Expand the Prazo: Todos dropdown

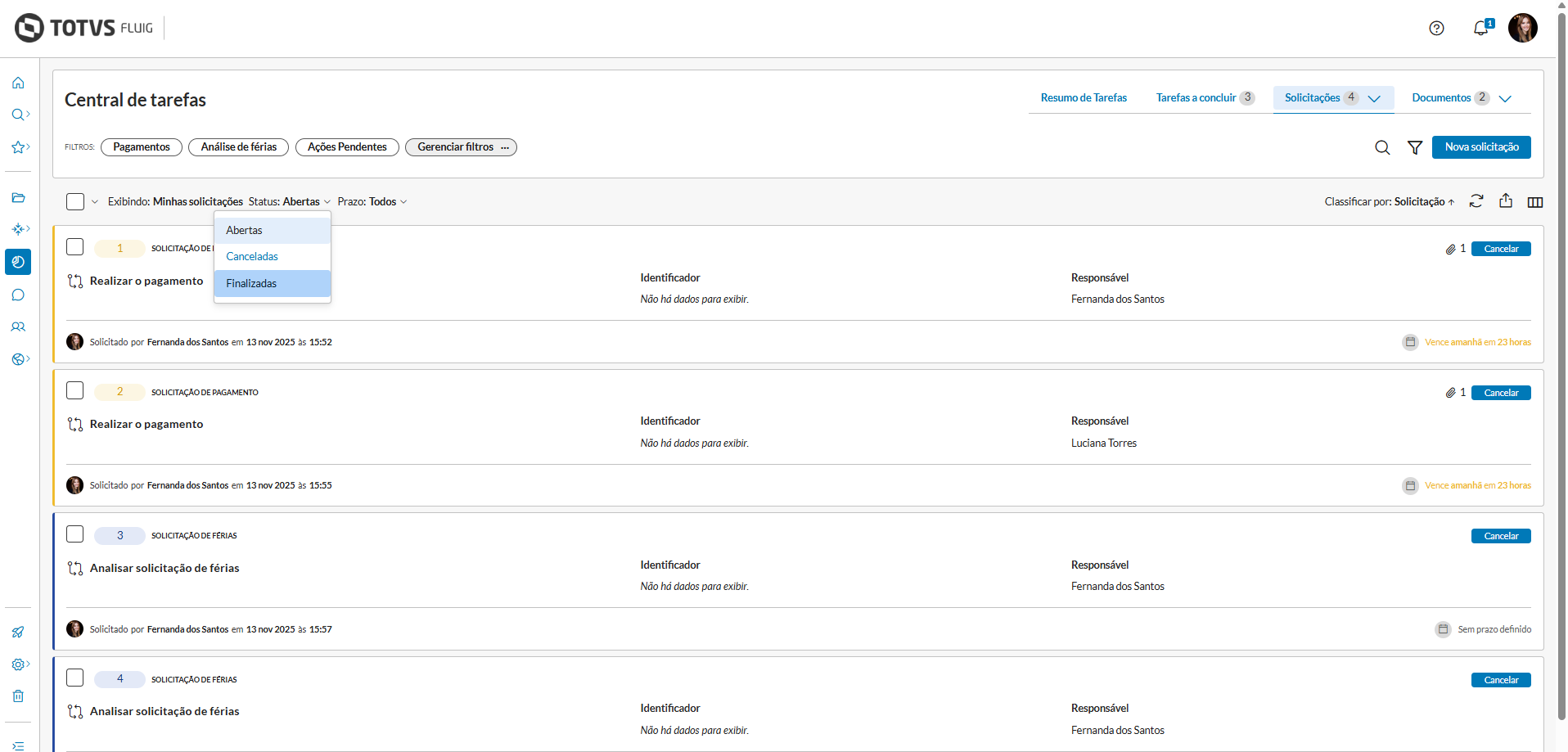372,202
